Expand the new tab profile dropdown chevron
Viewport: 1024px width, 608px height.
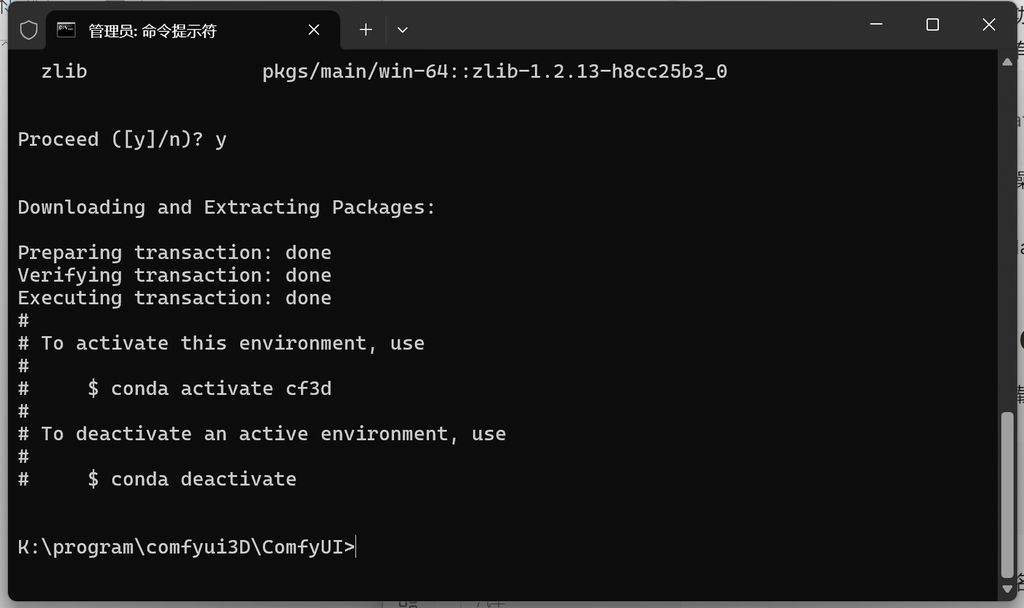(x=402, y=30)
